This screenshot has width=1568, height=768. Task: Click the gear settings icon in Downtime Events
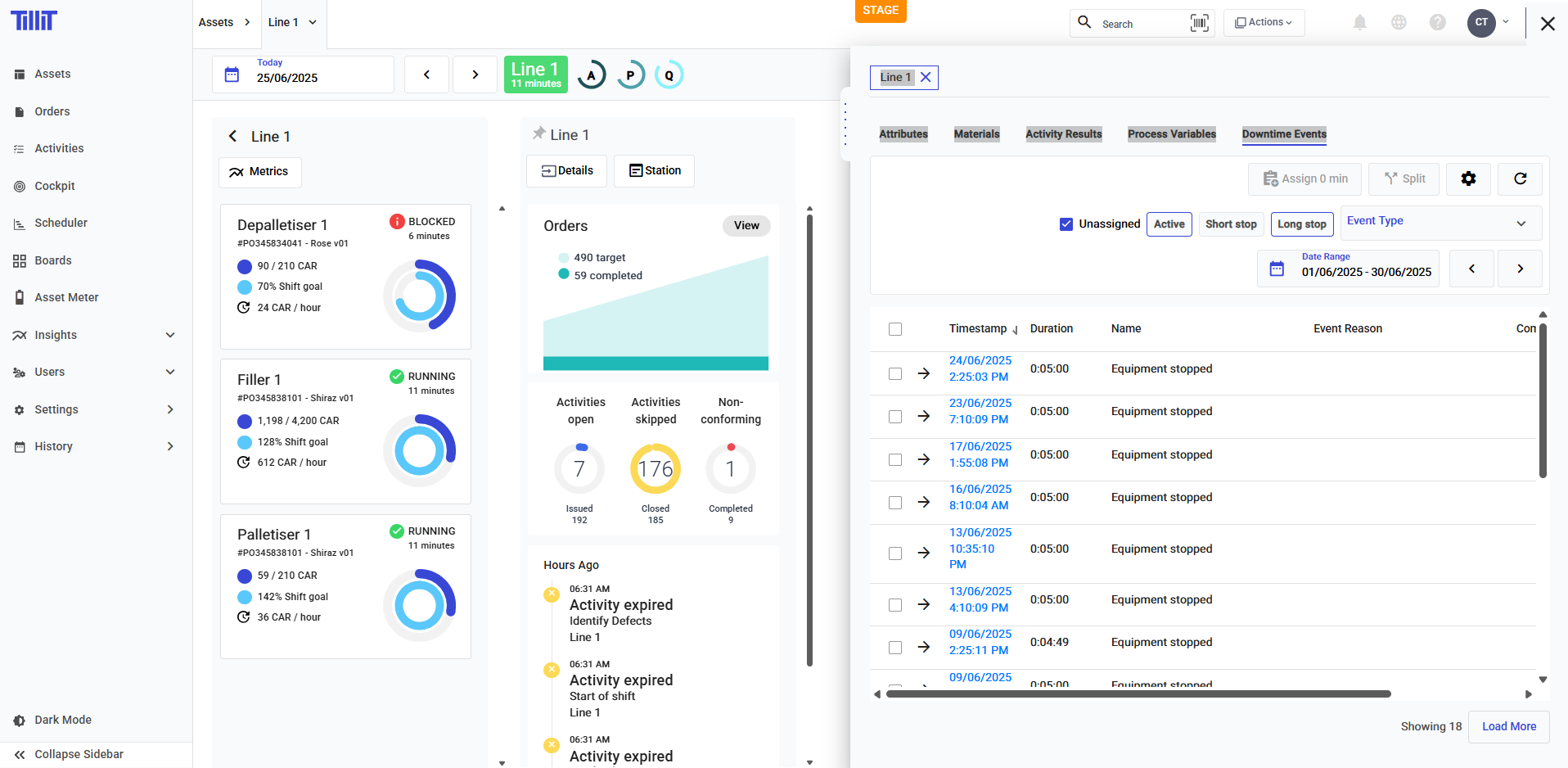point(1468,178)
